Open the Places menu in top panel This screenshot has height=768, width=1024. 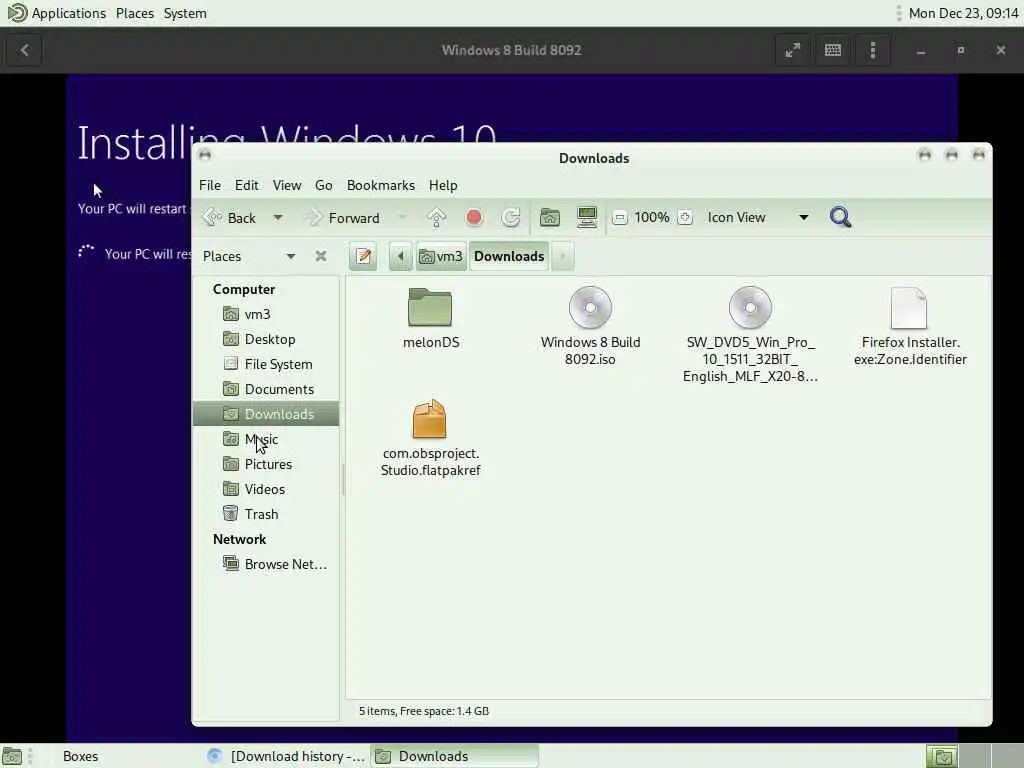[135, 13]
